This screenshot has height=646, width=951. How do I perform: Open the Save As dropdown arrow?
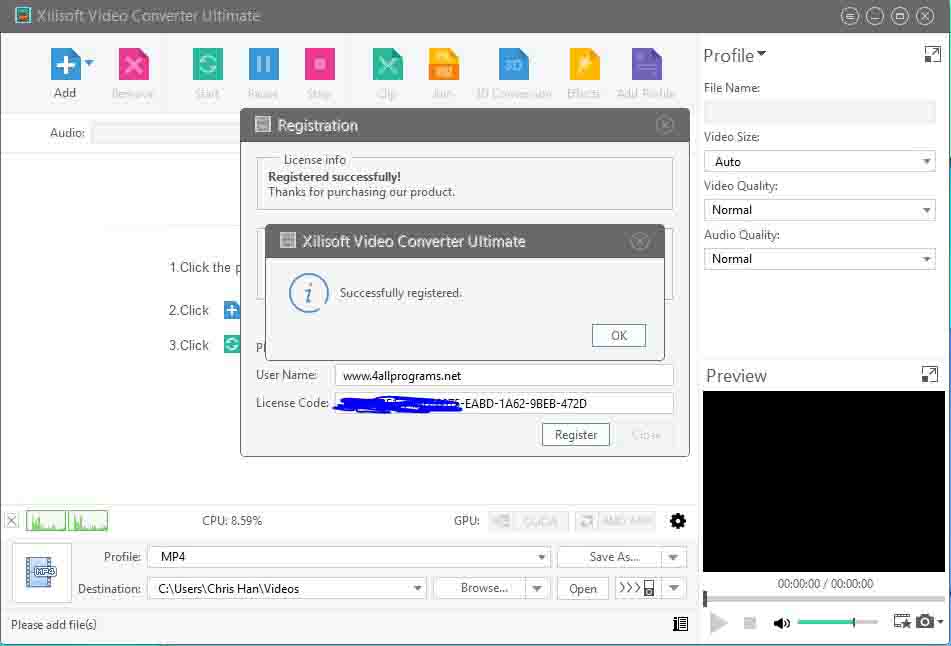[x=673, y=557]
